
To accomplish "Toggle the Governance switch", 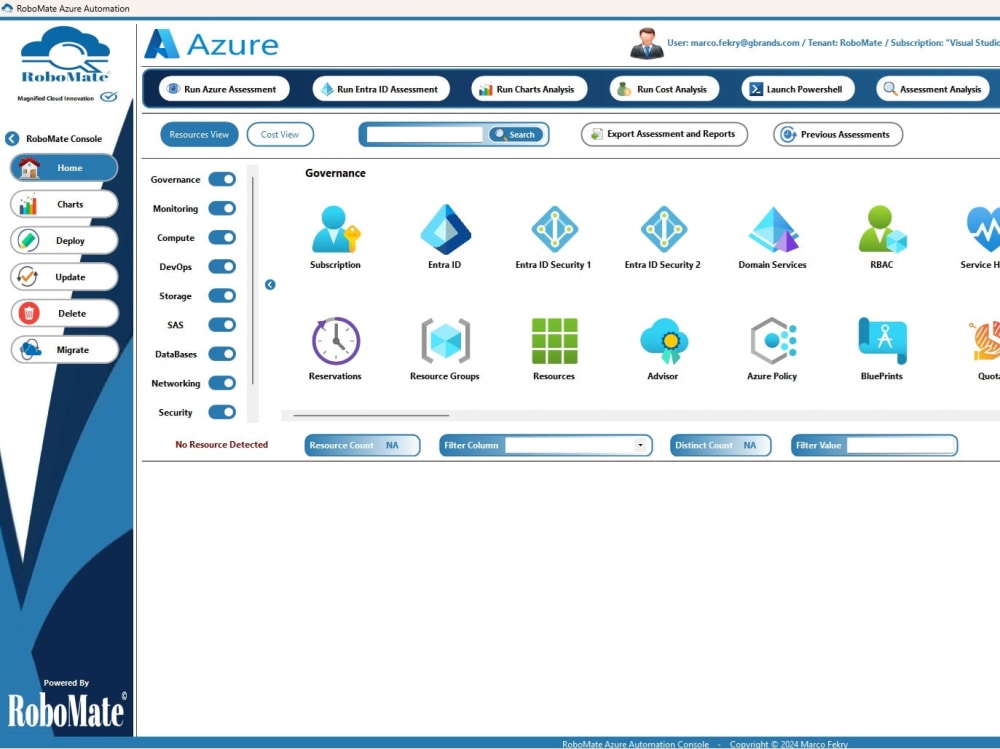I will pos(222,179).
